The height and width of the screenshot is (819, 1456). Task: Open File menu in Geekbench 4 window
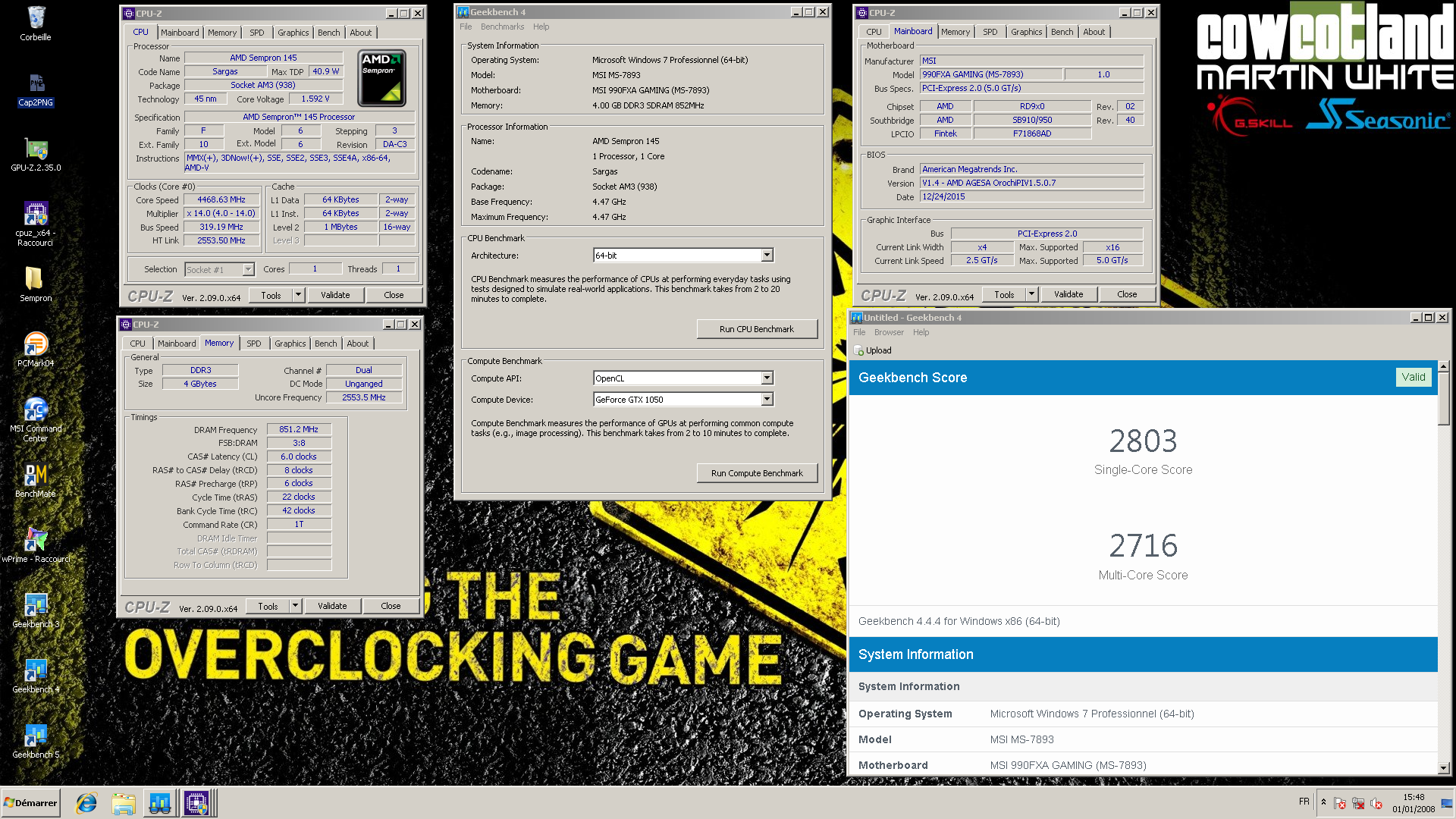pyautogui.click(x=466, y=27)
